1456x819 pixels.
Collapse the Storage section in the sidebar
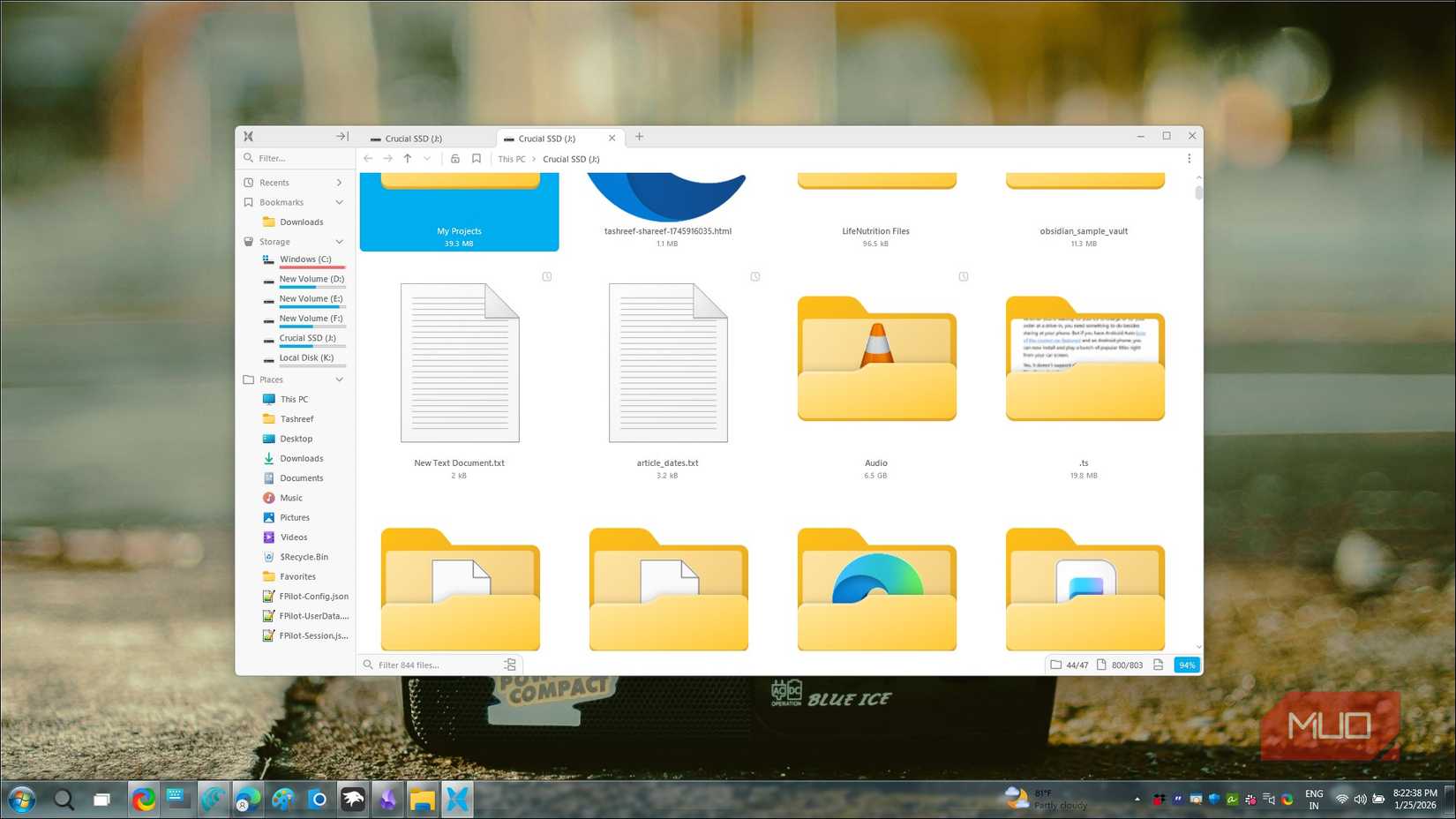coord(340,242)
